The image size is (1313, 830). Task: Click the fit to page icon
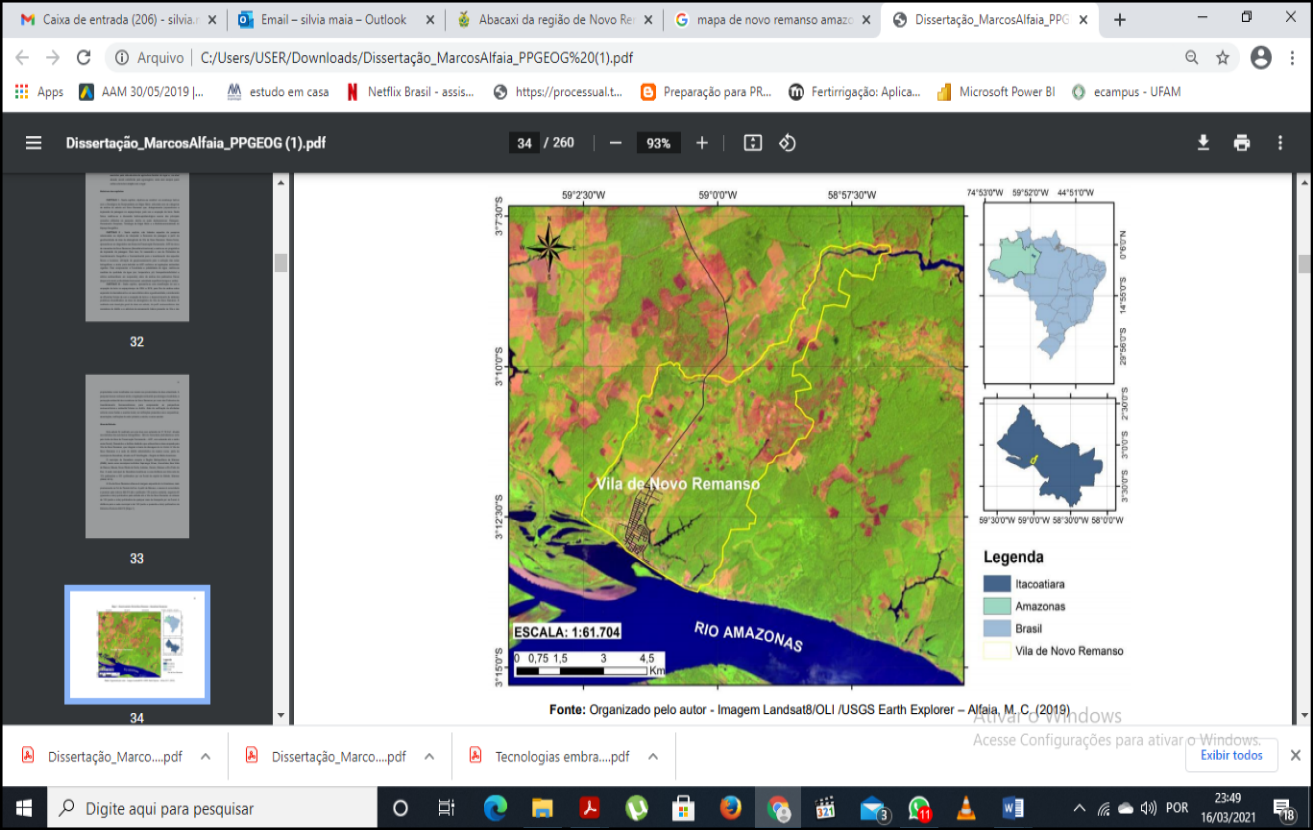point(753,143)
